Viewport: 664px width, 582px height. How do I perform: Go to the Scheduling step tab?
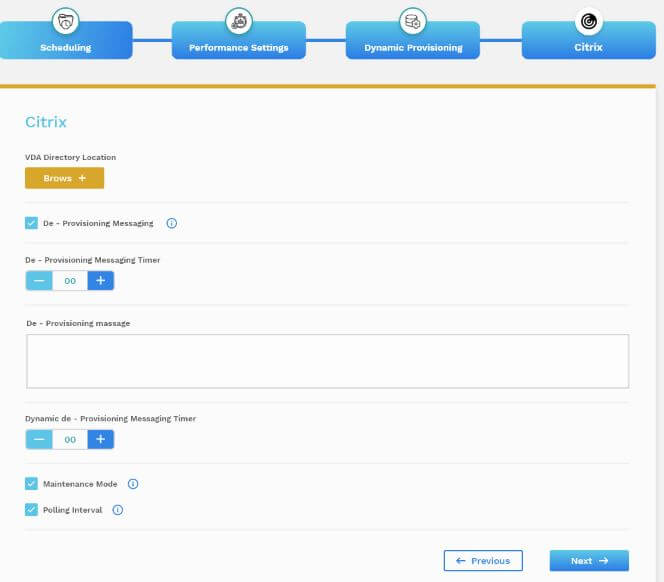66,41
